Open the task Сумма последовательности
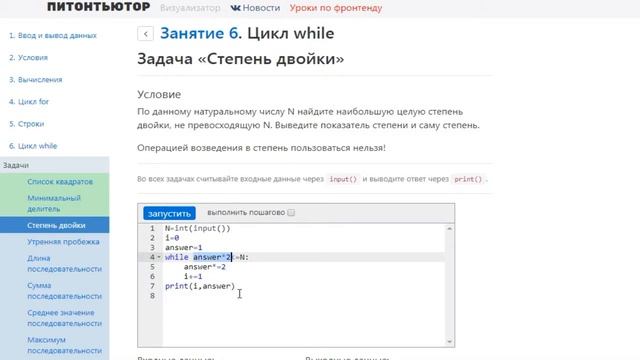The image size is (640, 360). tap(64, 291)
